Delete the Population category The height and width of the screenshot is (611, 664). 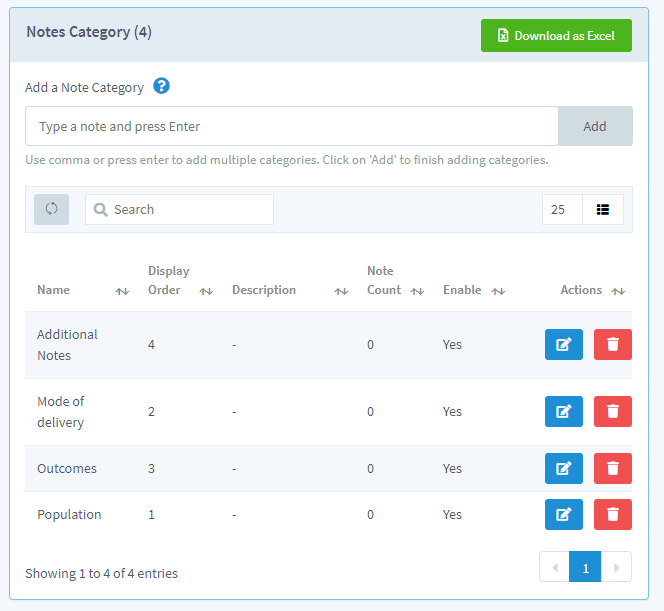pyautogui.click(x=613, y=514)
